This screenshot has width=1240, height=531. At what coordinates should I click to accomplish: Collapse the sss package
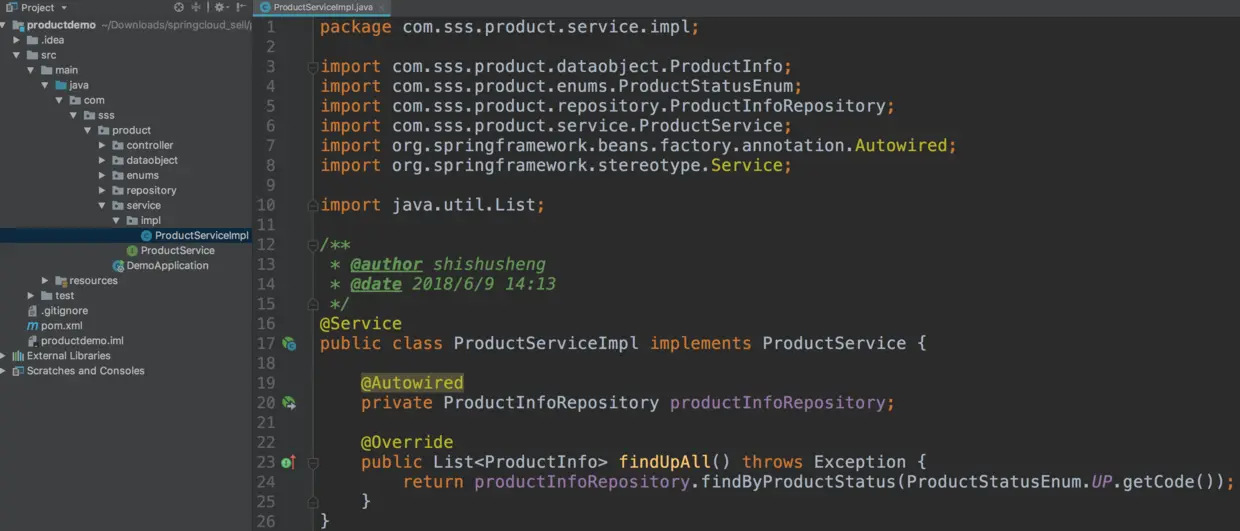point(74,115)
